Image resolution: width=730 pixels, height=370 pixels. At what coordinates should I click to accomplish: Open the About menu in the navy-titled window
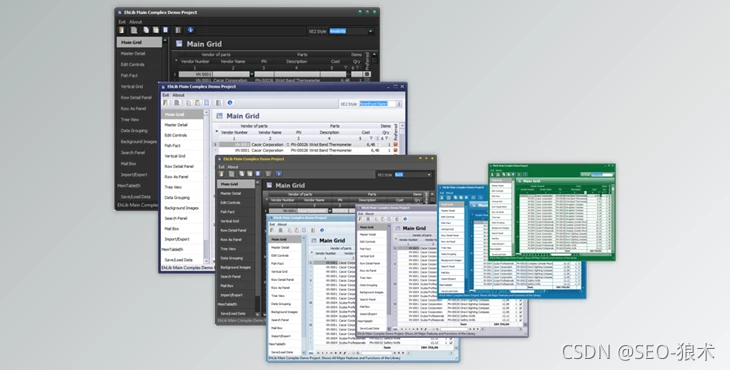point(179,95)
